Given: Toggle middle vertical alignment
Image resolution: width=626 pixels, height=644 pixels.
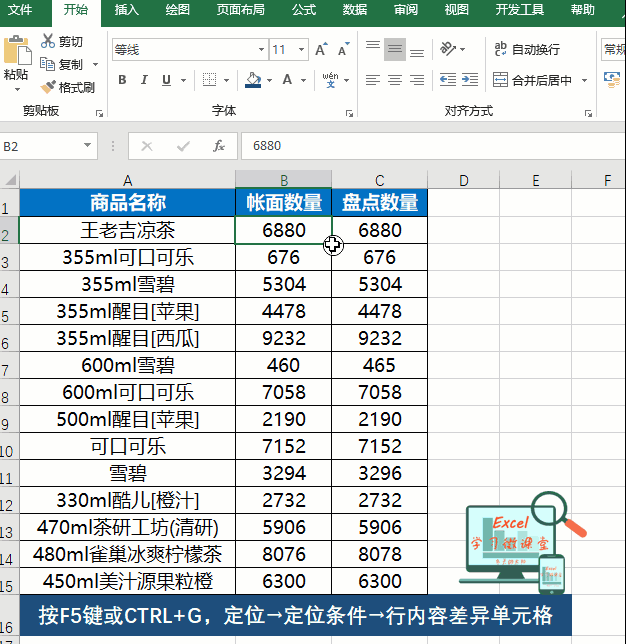Looking at the screenshot, I should 395,49.
